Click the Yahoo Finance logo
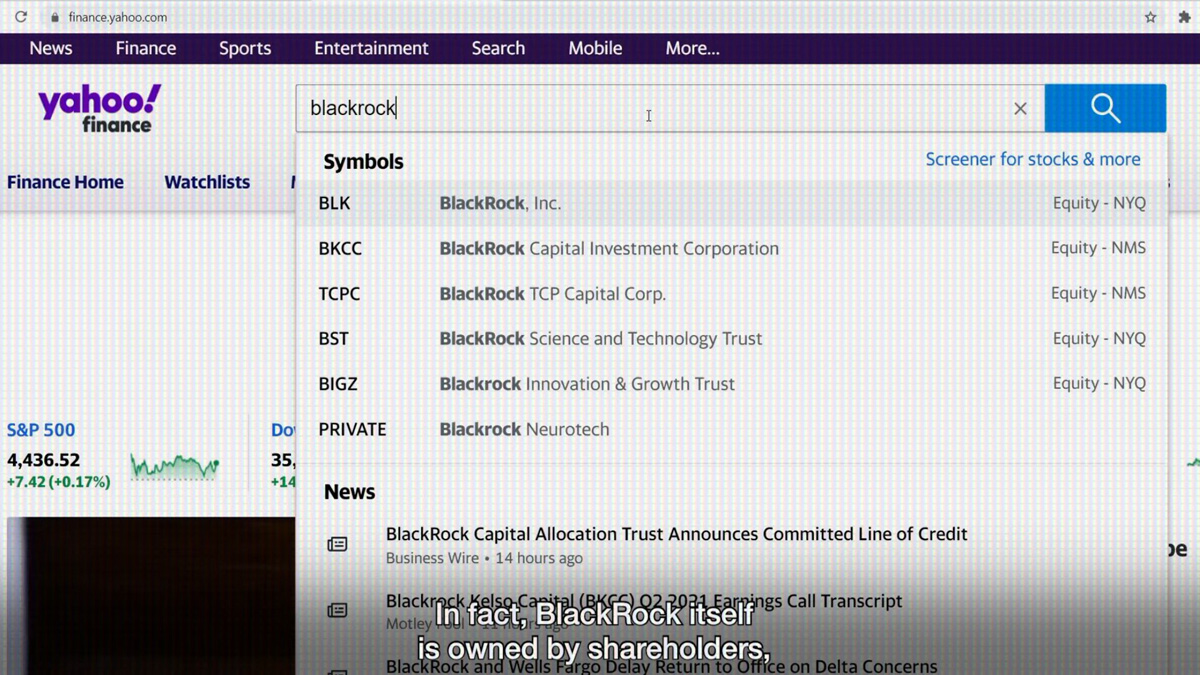This screenshot has height=675, width=1200. click(x=99, y=108)
